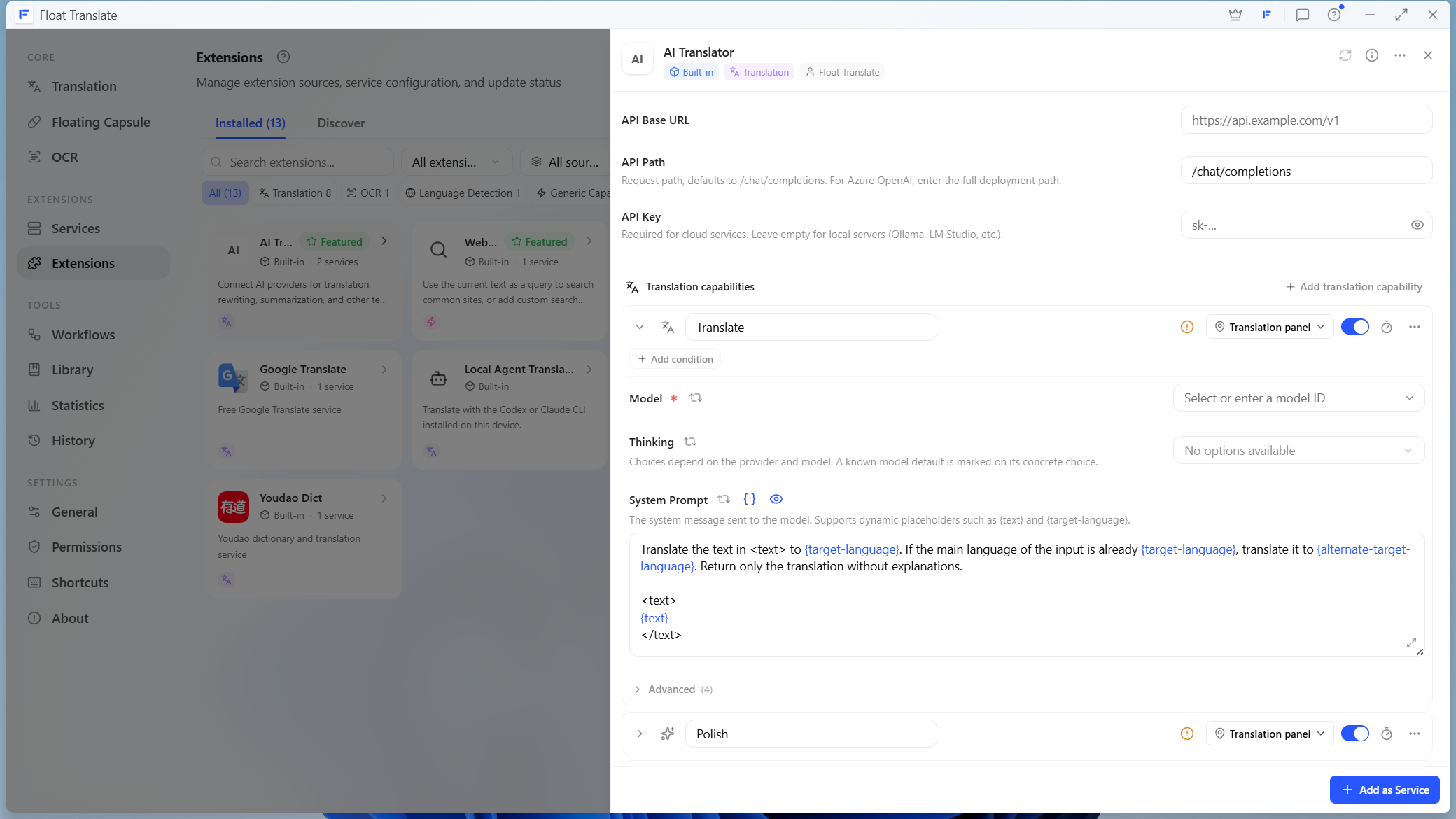The image size is (1456, 819).
Task: Switch to the Discover tab
Action: coord(340,123)
